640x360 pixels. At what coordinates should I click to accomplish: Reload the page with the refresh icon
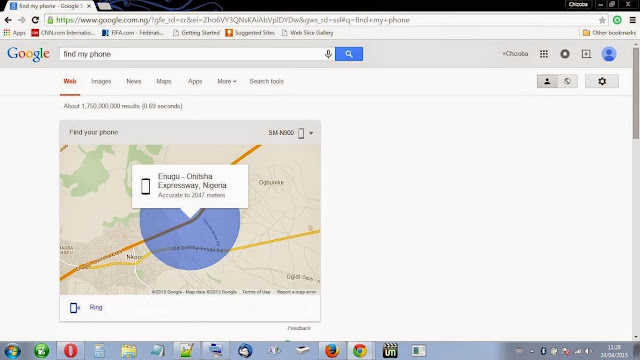(36, 20)
